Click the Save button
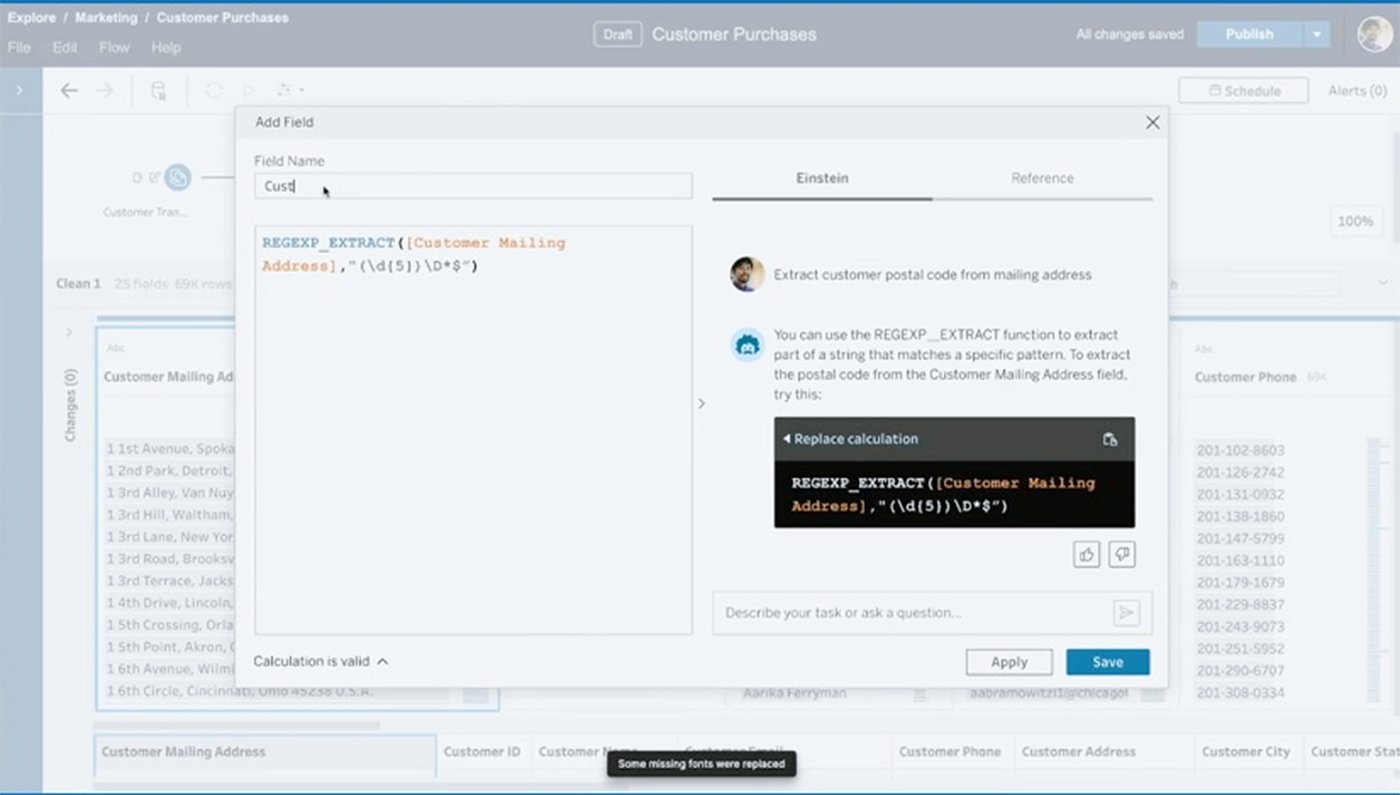 tap(1108, 662)
